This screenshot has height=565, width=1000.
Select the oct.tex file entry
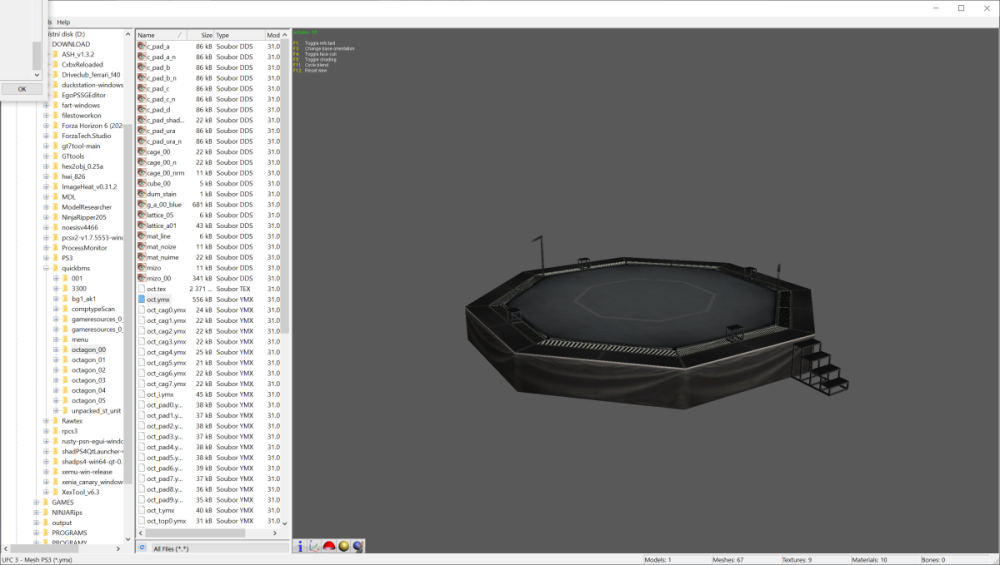pos(156,289)
